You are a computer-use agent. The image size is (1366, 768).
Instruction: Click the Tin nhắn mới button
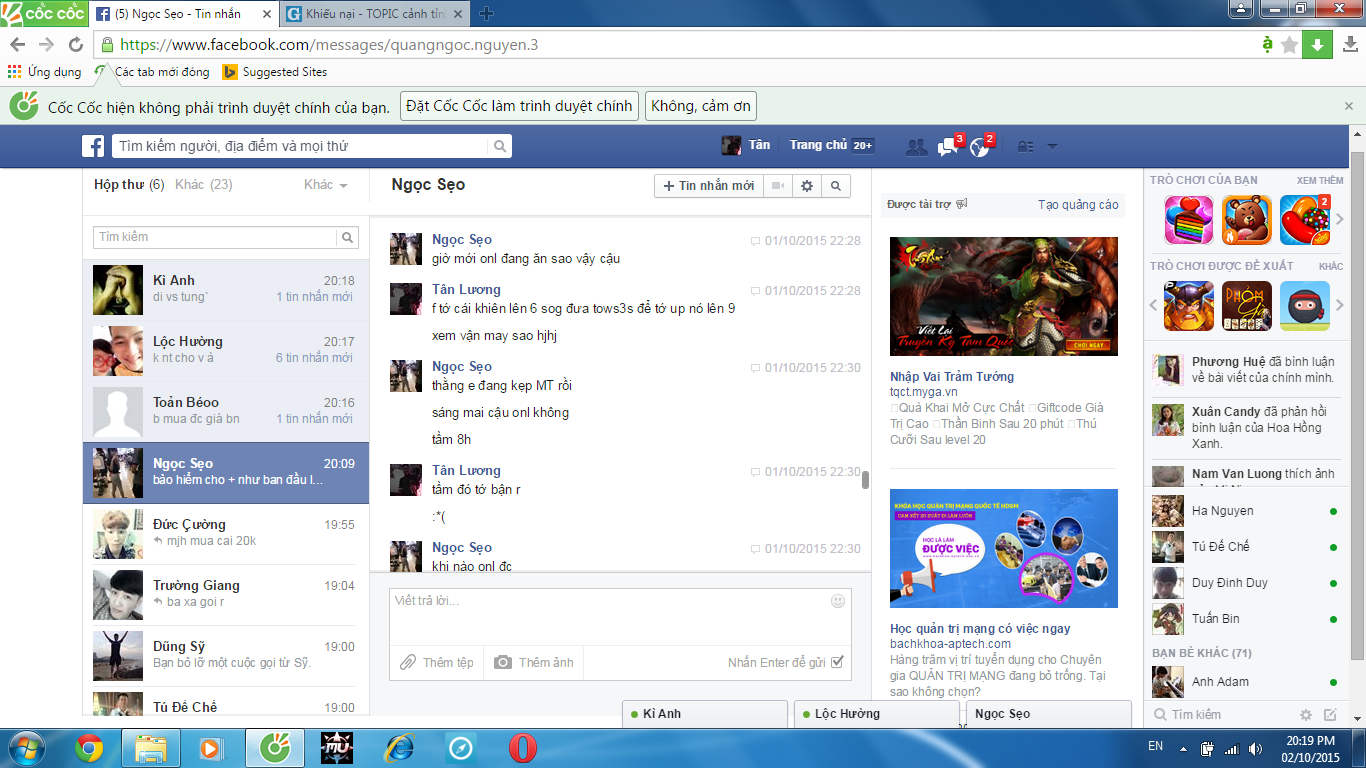708,186
